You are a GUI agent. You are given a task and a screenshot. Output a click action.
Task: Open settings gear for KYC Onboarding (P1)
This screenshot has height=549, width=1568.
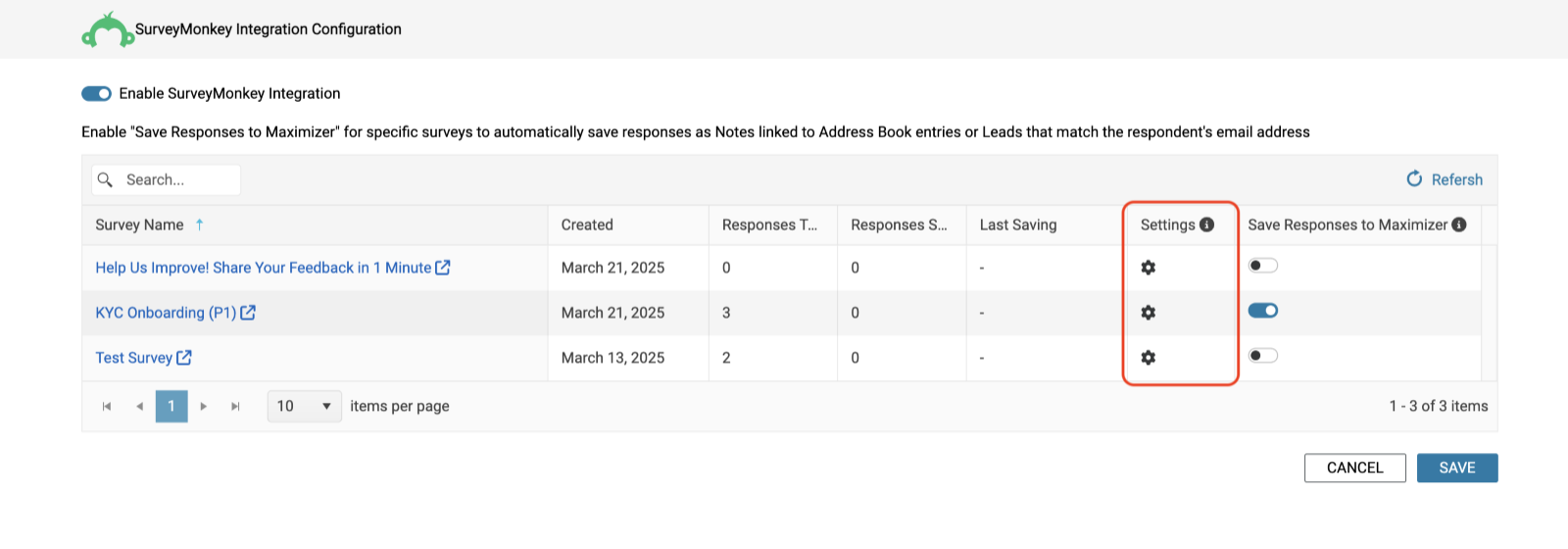click(1148, 313)
